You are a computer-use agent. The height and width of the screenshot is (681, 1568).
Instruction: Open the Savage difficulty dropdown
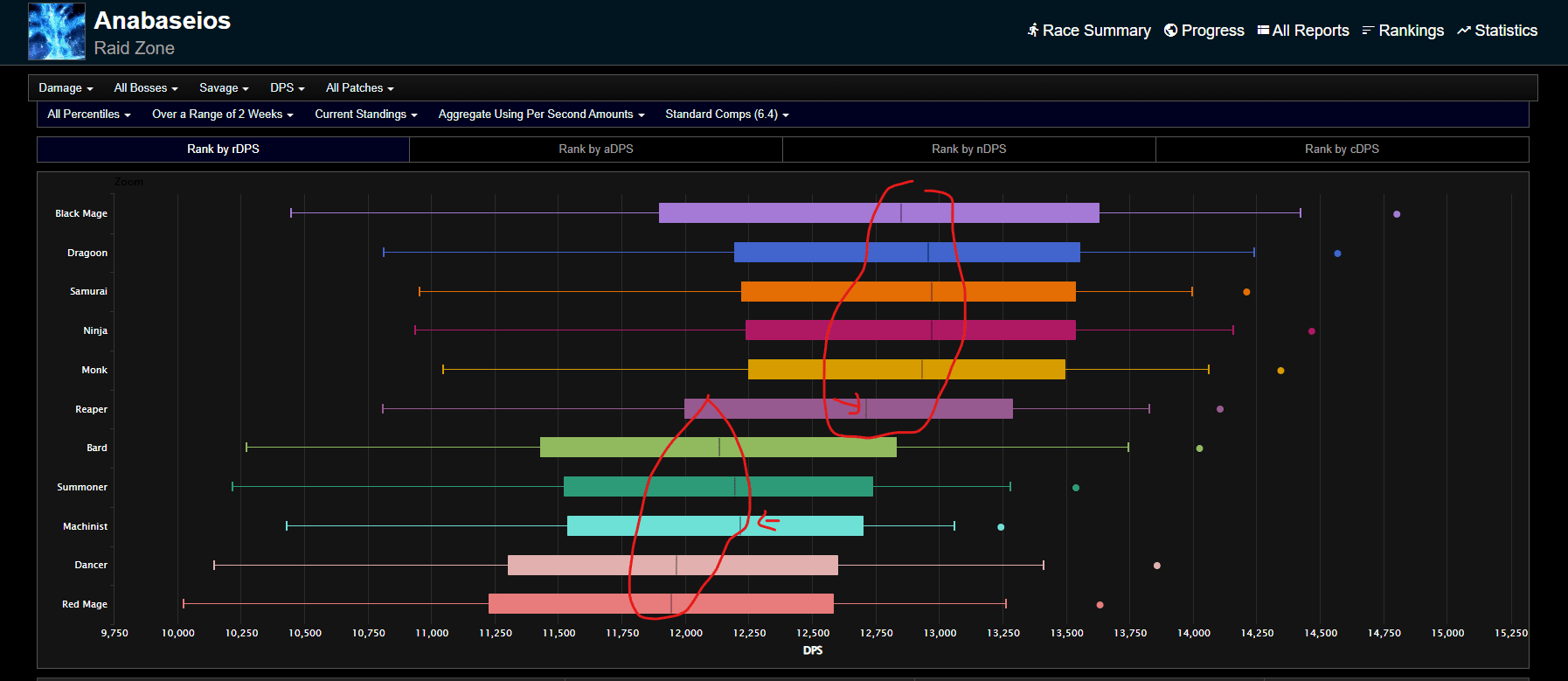(224, 88)
